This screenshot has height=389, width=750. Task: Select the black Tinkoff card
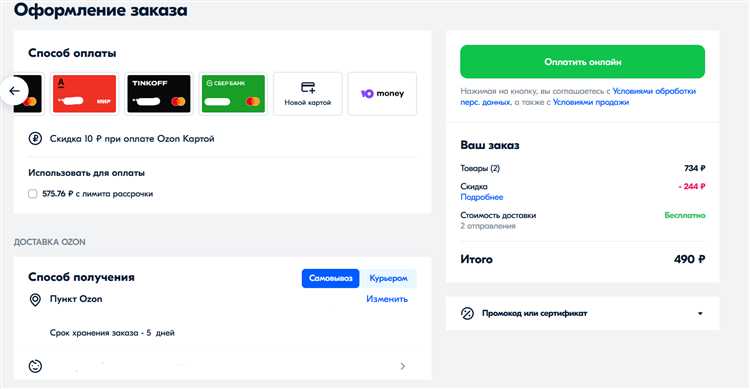159,94
